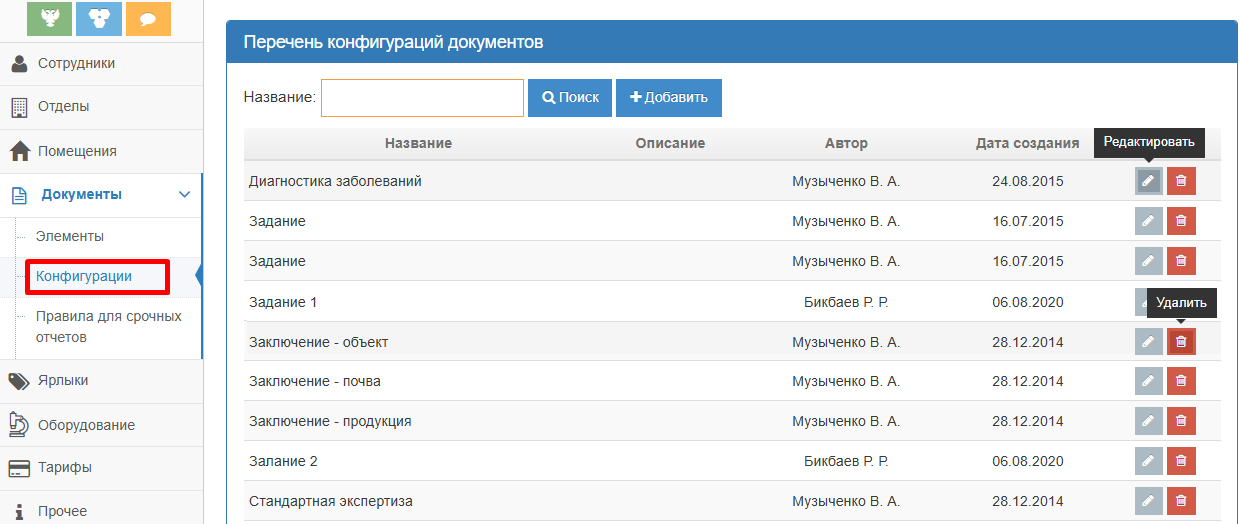Click trash icon for Залание 2

1181,461
